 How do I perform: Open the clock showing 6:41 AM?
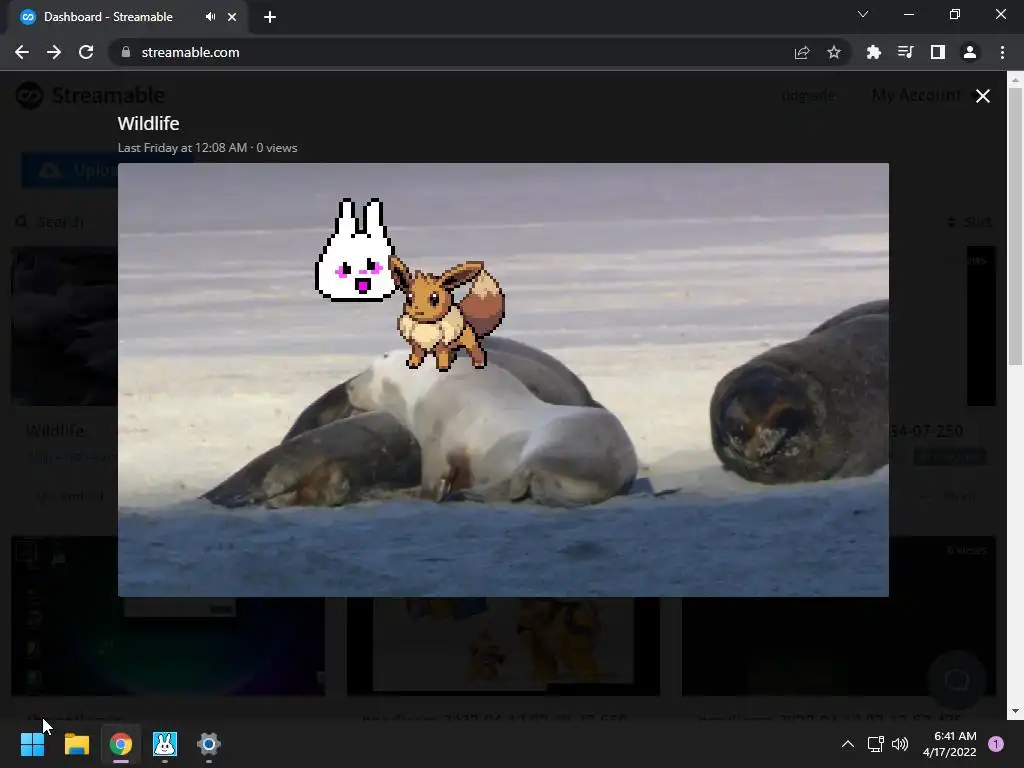tap(950, 744)
